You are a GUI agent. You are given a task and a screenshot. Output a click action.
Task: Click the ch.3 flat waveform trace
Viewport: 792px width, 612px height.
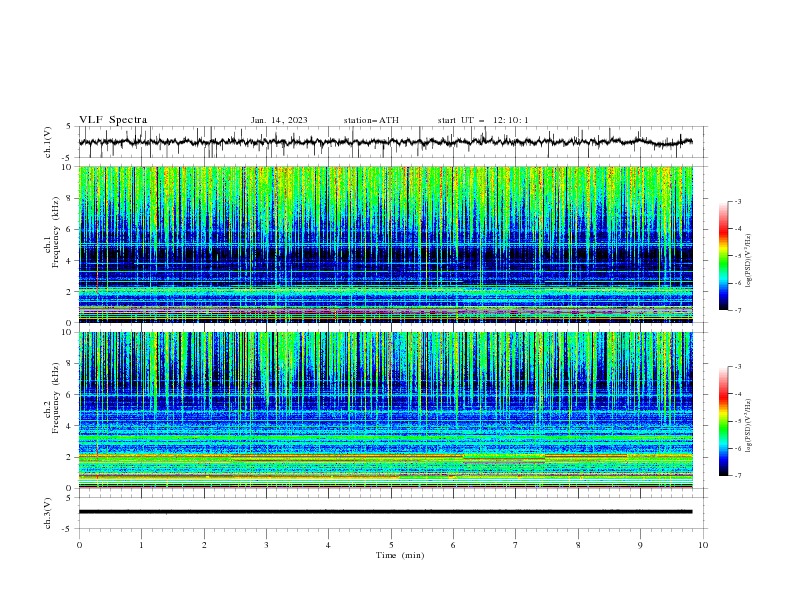pyautogui.click(x=385, y=512)
